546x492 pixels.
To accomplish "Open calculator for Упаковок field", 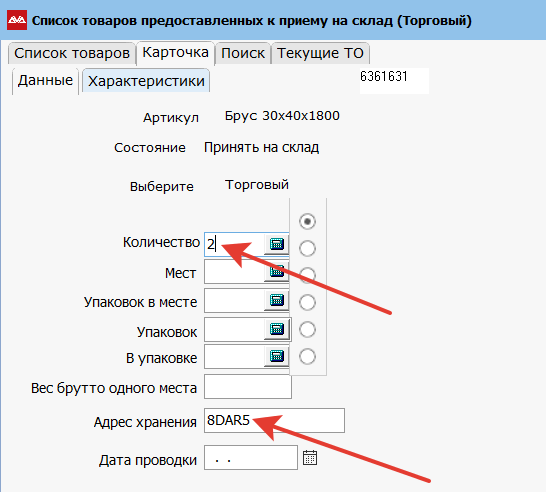I will (277, 329).
